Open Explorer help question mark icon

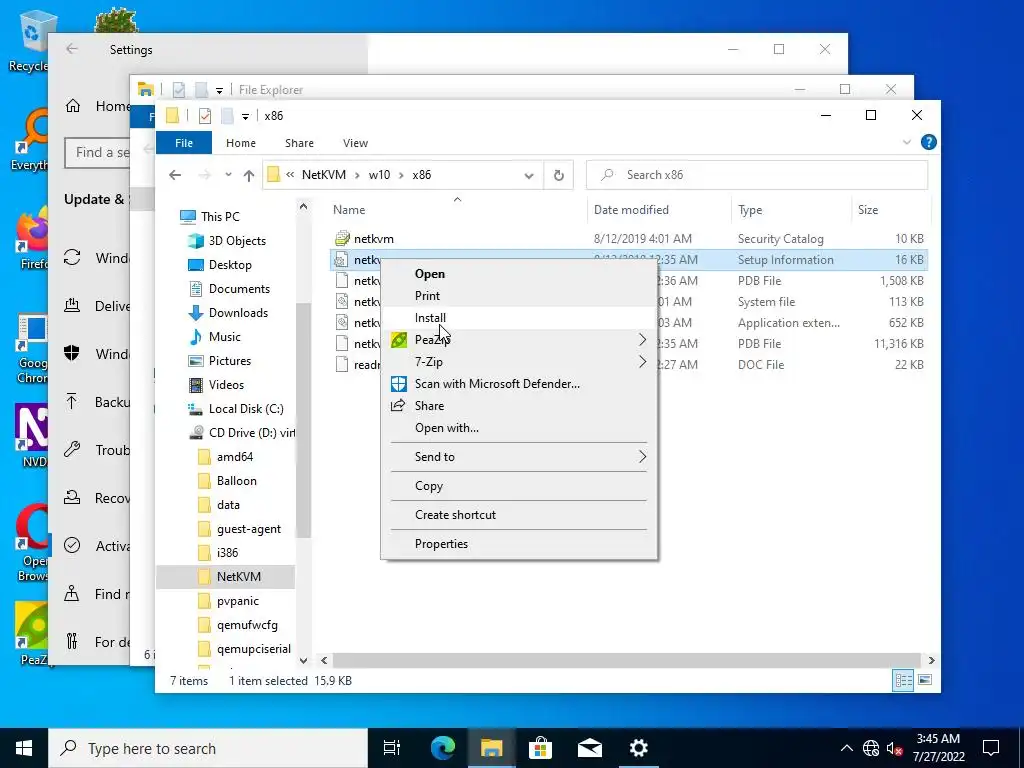[928, 142]
